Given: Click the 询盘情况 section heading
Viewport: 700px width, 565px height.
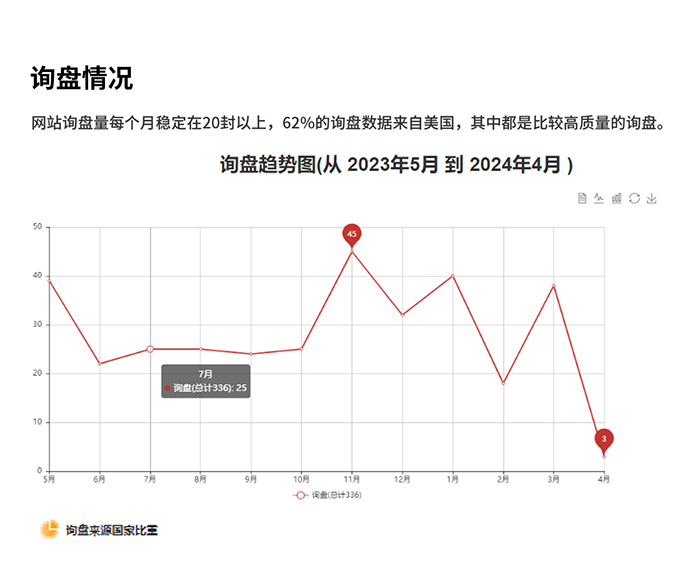Looking at the screenshot, I should 81,78.
